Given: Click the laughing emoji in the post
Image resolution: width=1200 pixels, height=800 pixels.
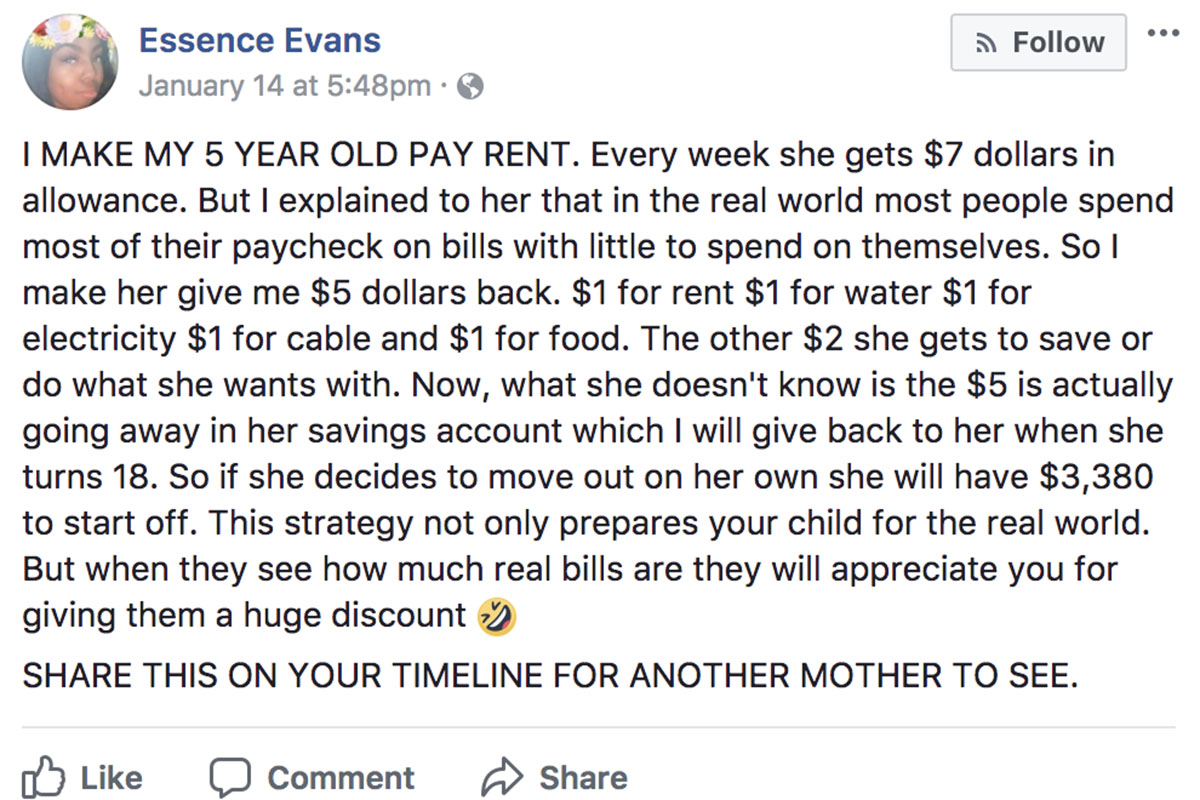Looking at the screenshot, I should click(x=497, y=618).
